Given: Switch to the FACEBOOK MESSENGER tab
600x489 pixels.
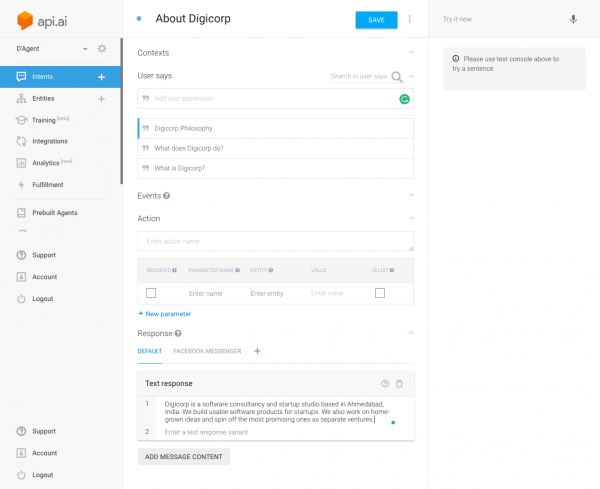Looking at the screenshot, I should click(207, 351).
